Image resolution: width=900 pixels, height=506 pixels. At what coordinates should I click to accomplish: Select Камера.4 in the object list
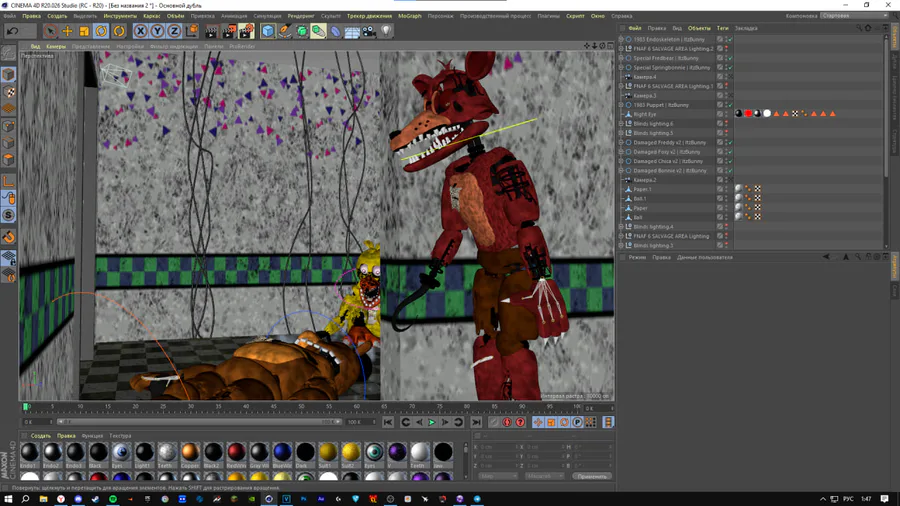645,77
